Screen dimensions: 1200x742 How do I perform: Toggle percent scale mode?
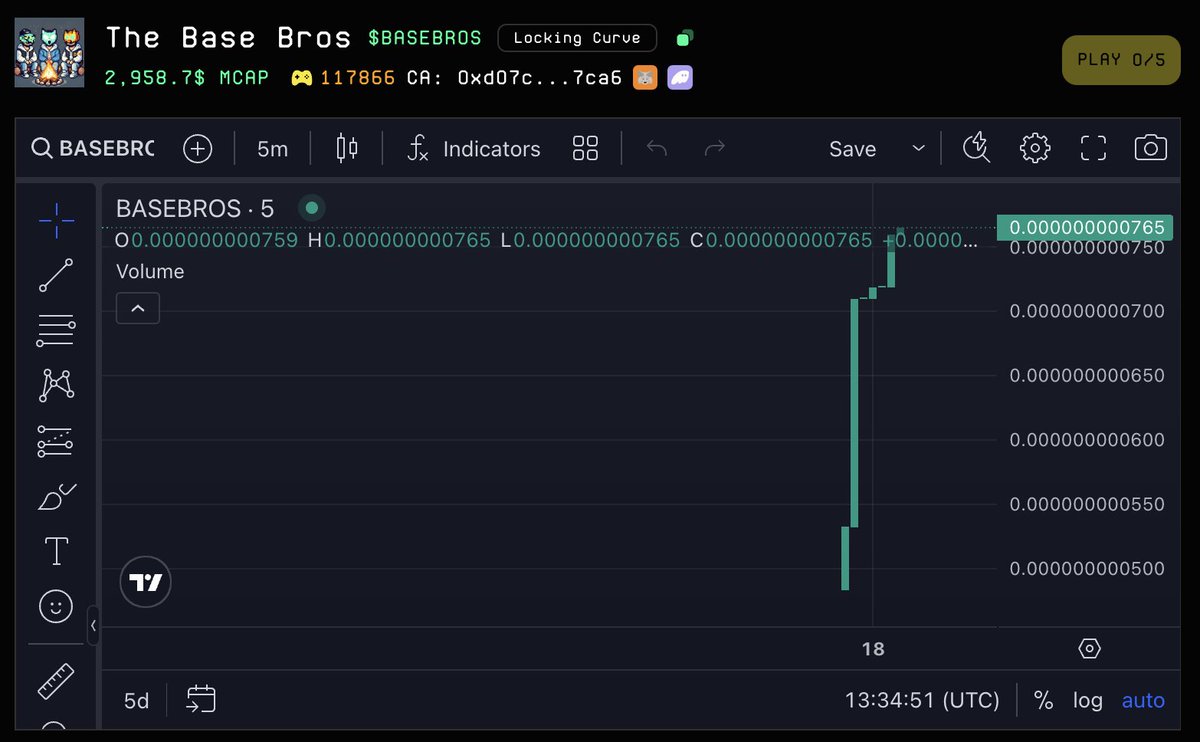(1043, 701)
